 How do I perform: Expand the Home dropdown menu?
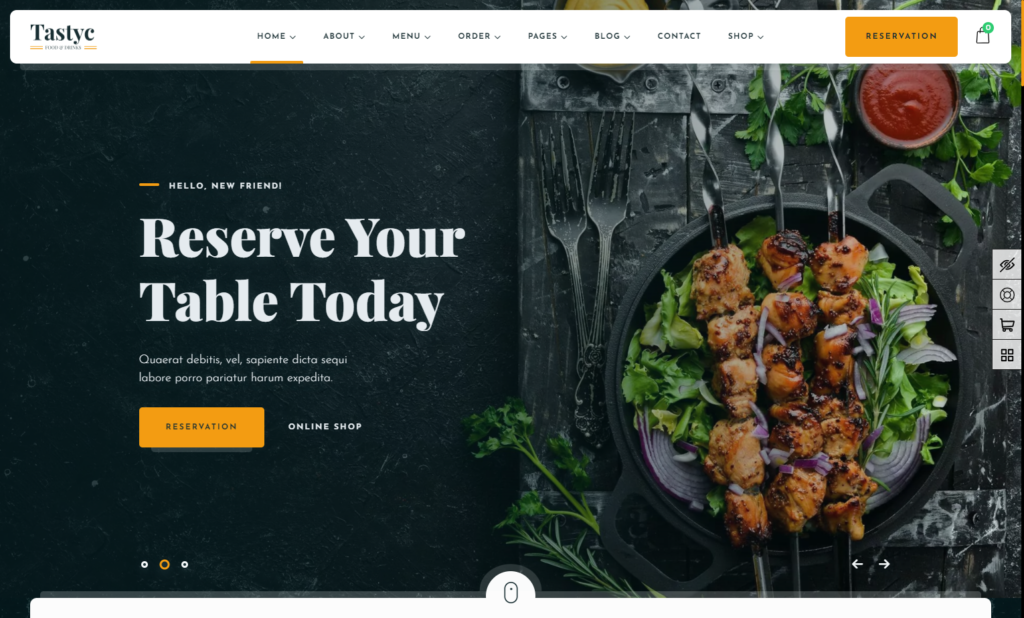(276, 36)
